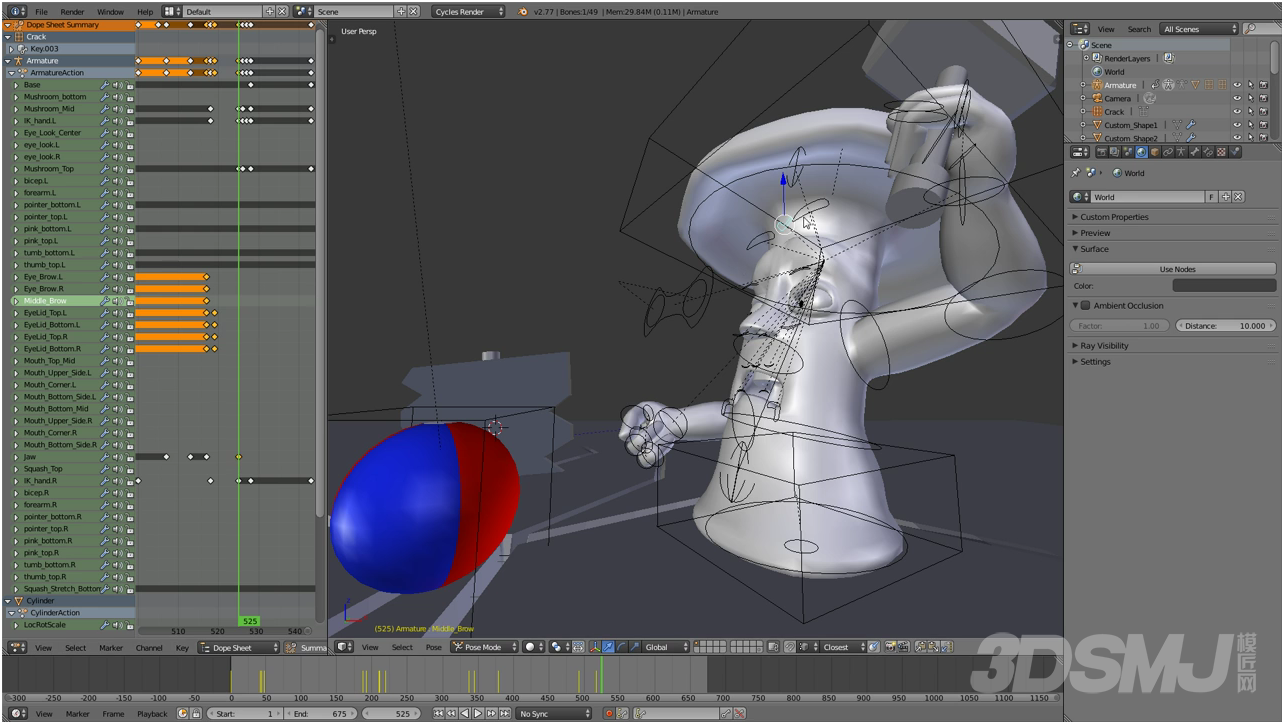Click the red auto-keyframe record button
The image size is (1284, 724).
coord(609,714)
